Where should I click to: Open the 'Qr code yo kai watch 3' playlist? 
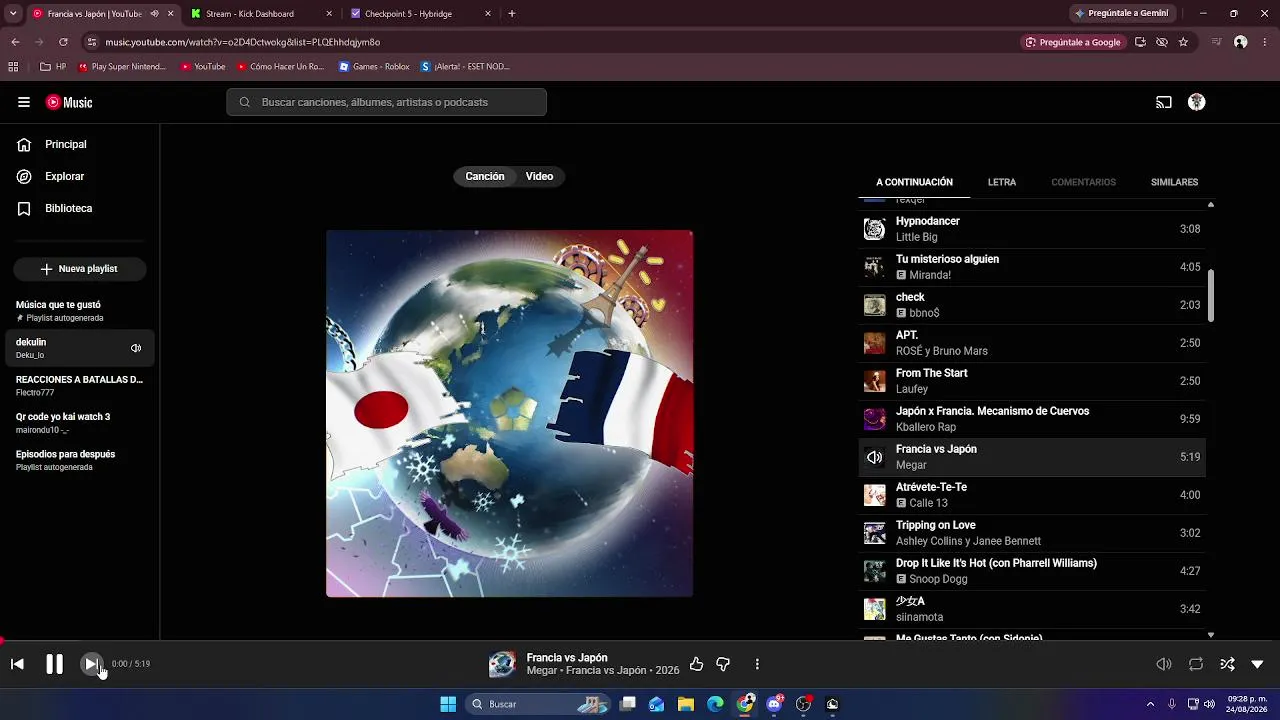80,423
